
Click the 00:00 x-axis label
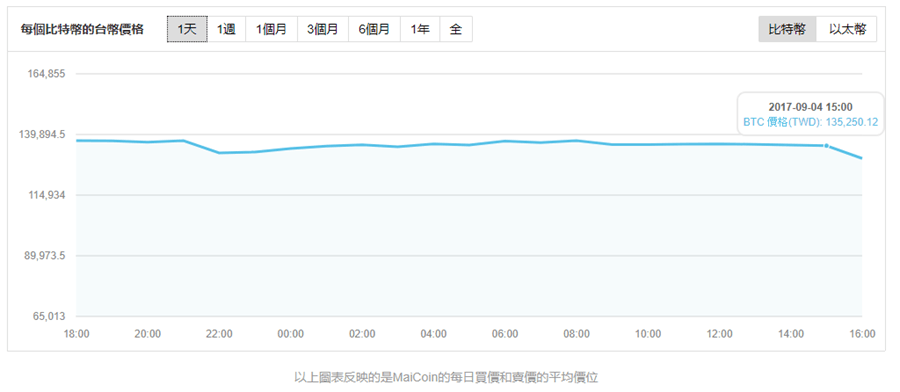(290, 334)
